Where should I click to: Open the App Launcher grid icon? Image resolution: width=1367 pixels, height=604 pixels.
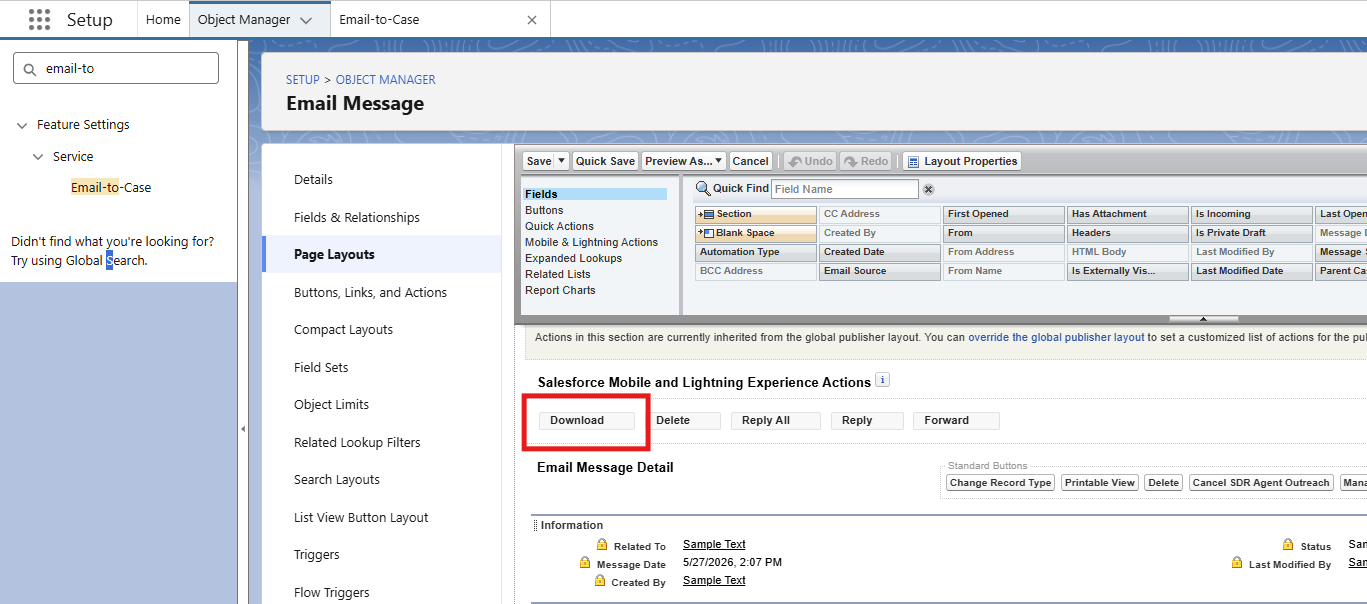tap(39, 19)
